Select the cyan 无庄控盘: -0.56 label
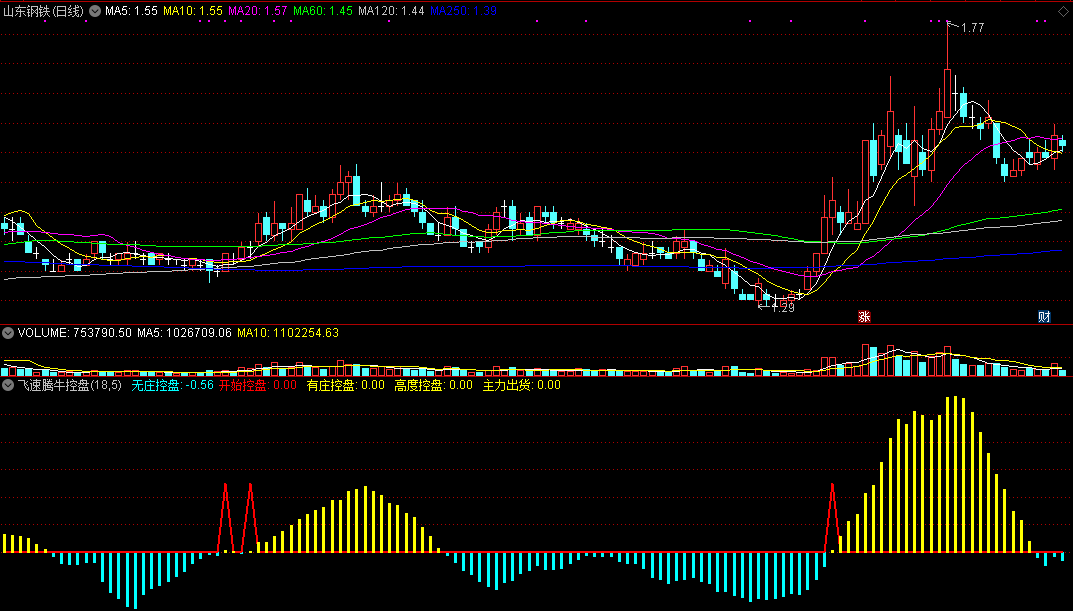This screenshot has height=611, width=1073. pos(172,385)
